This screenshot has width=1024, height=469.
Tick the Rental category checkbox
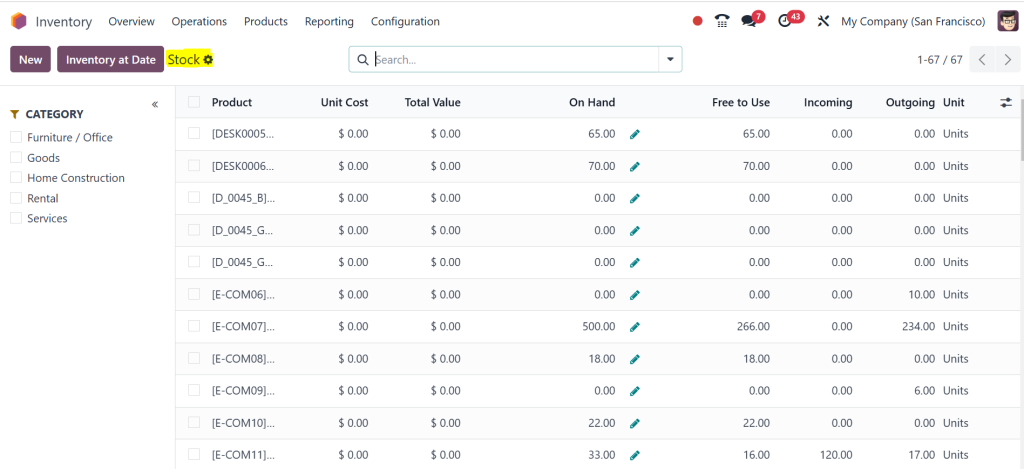(16, 198)
